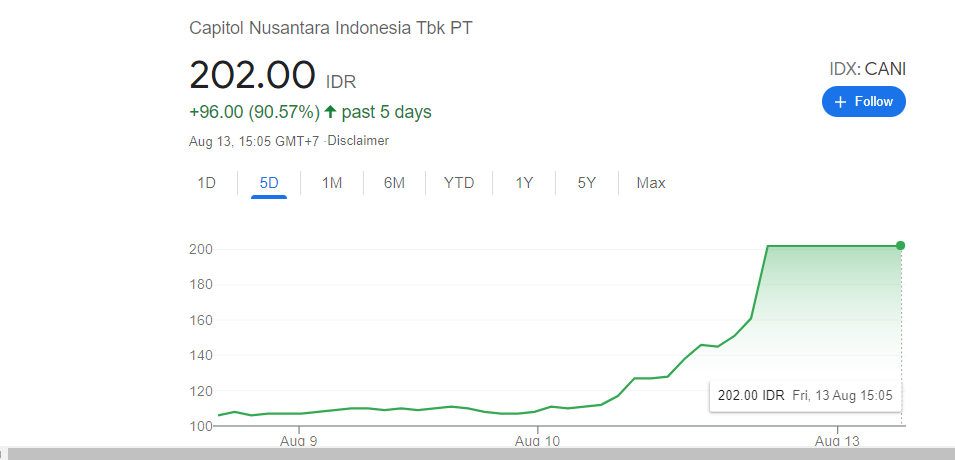Click the Capitol Nusantara Indonesia company title
The height and width of the screenshot is (460, 955).
[x=331, y=27]
